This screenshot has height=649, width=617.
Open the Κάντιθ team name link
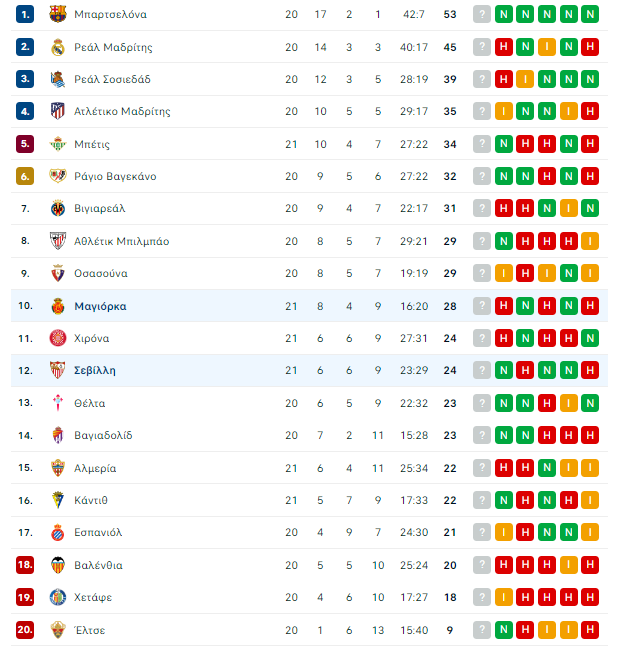tap(91, 500)
